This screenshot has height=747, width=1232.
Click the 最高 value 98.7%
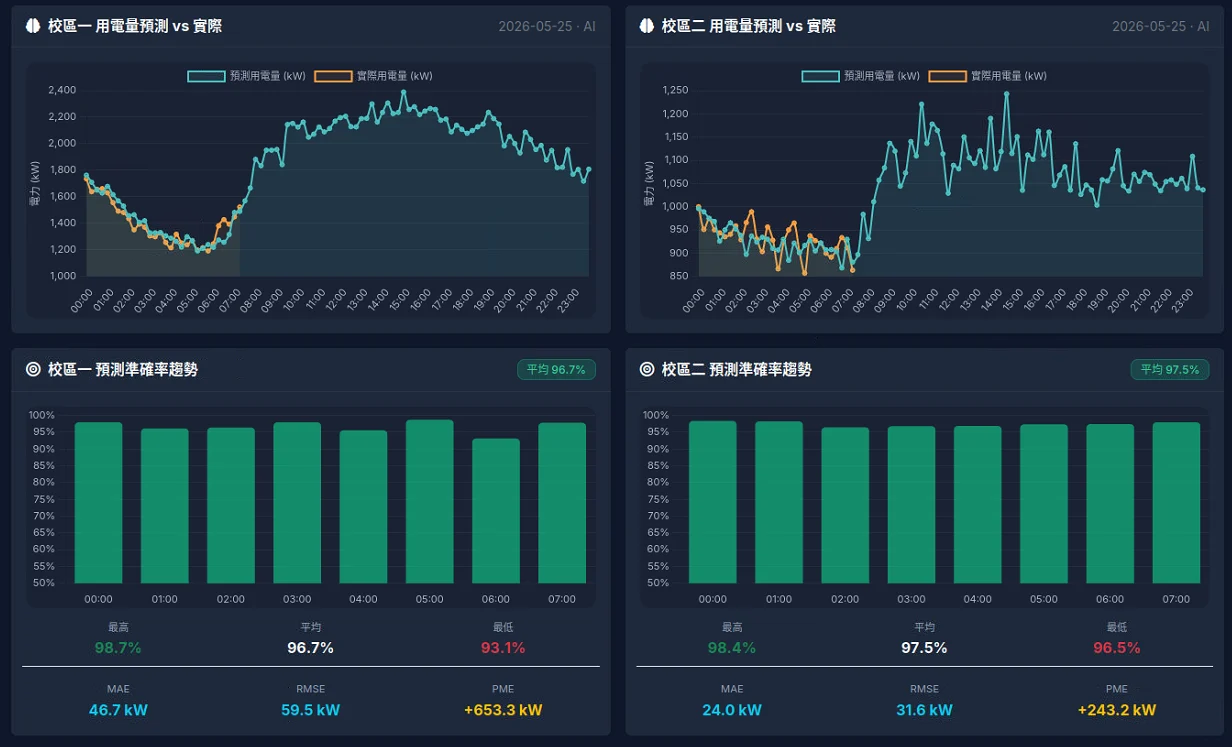118,647
